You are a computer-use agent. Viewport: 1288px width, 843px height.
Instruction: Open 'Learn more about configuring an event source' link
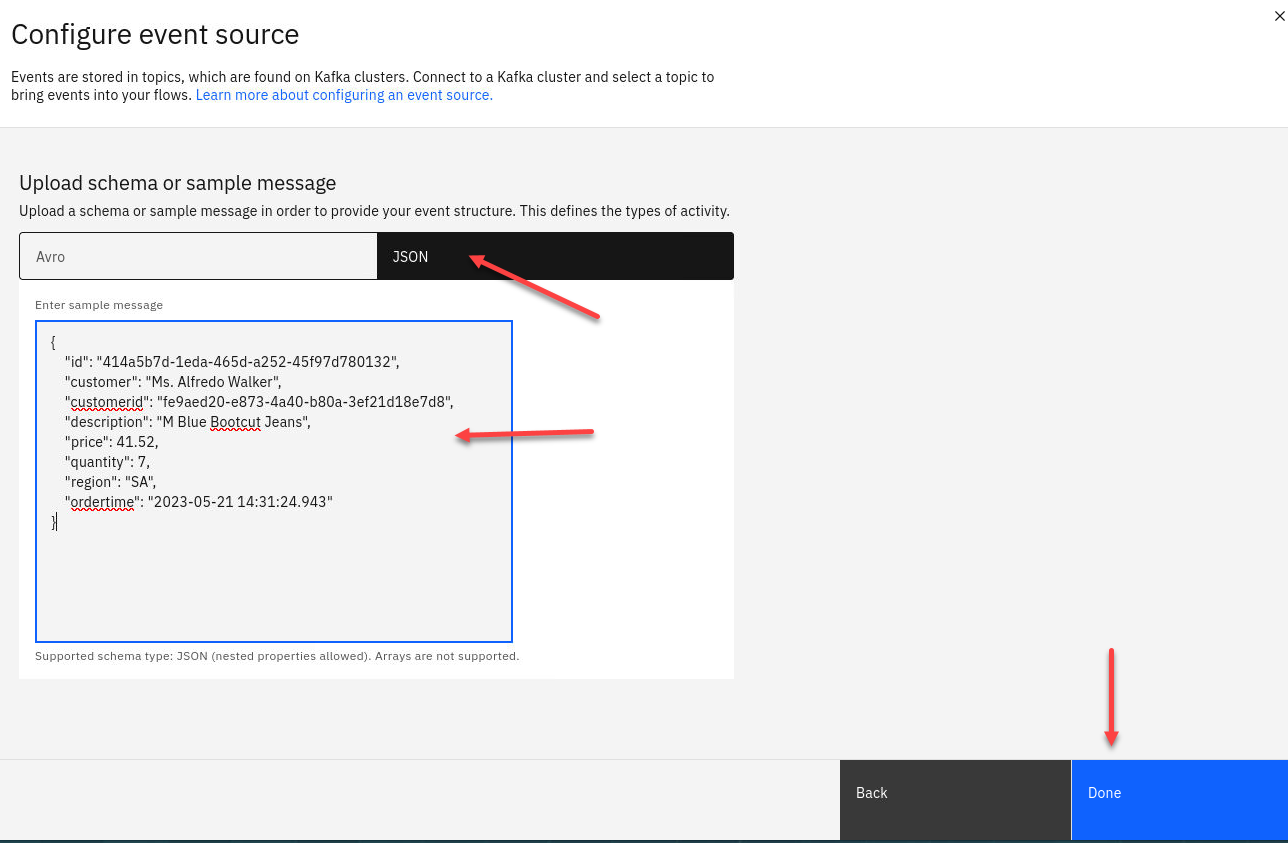344,95
